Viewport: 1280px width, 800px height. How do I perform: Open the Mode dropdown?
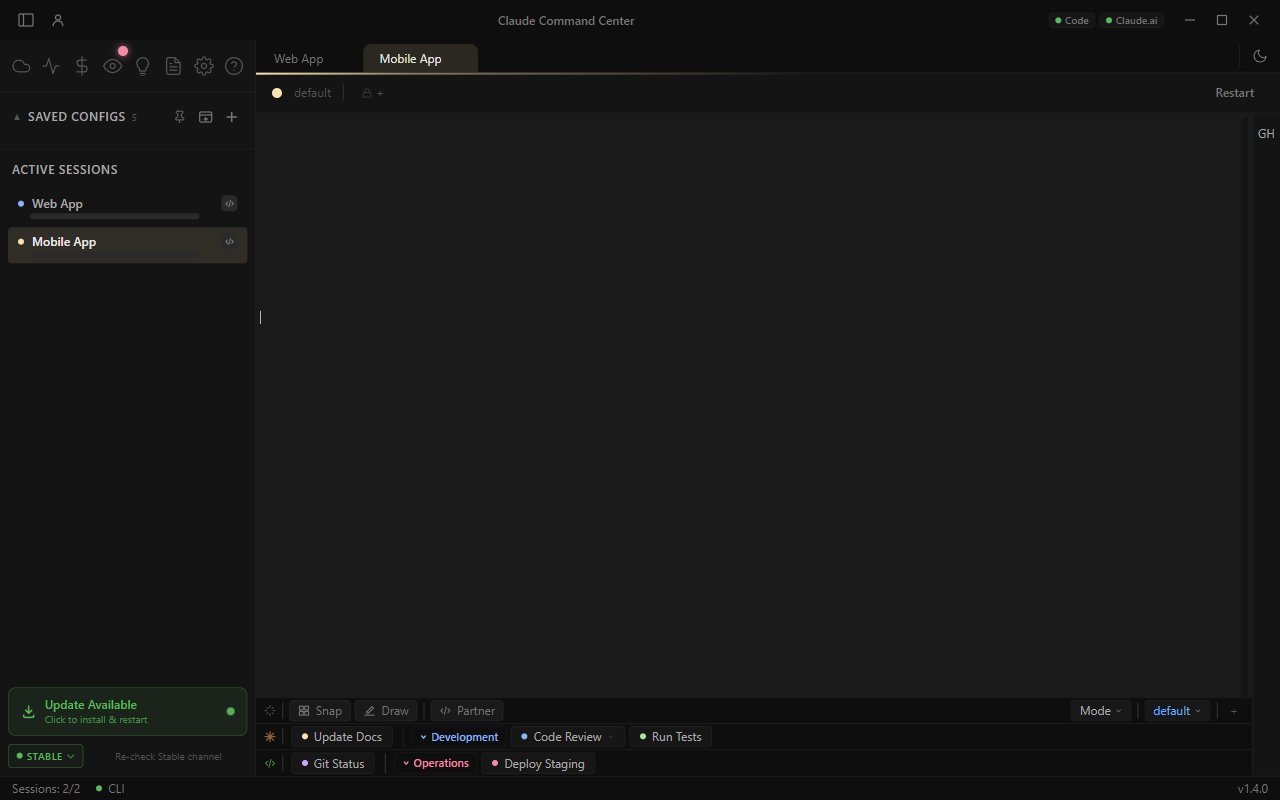coord(1101,711)
